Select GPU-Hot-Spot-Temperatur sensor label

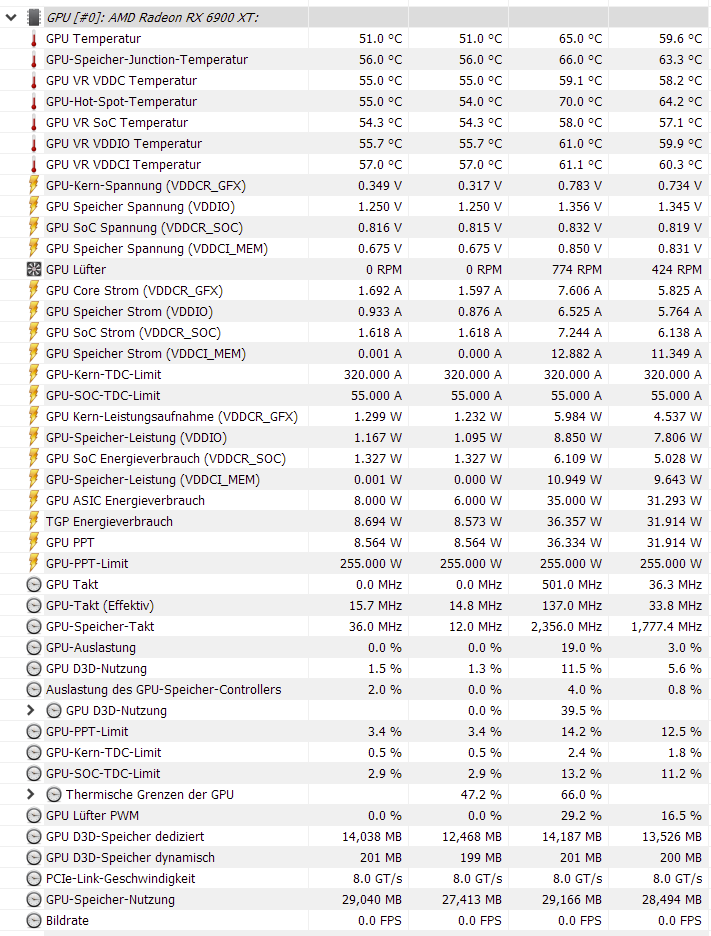[121, 101]
